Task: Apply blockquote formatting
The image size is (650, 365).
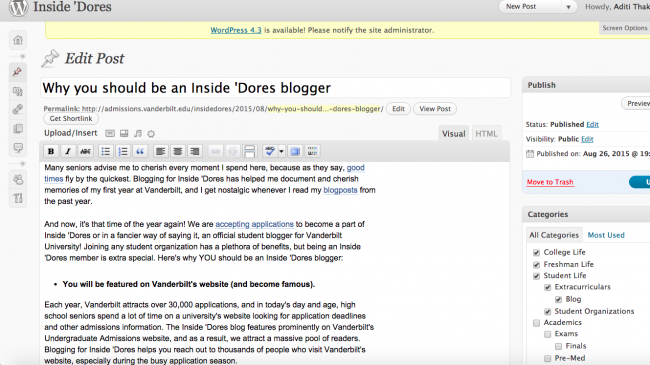Action: pos(140,151)
